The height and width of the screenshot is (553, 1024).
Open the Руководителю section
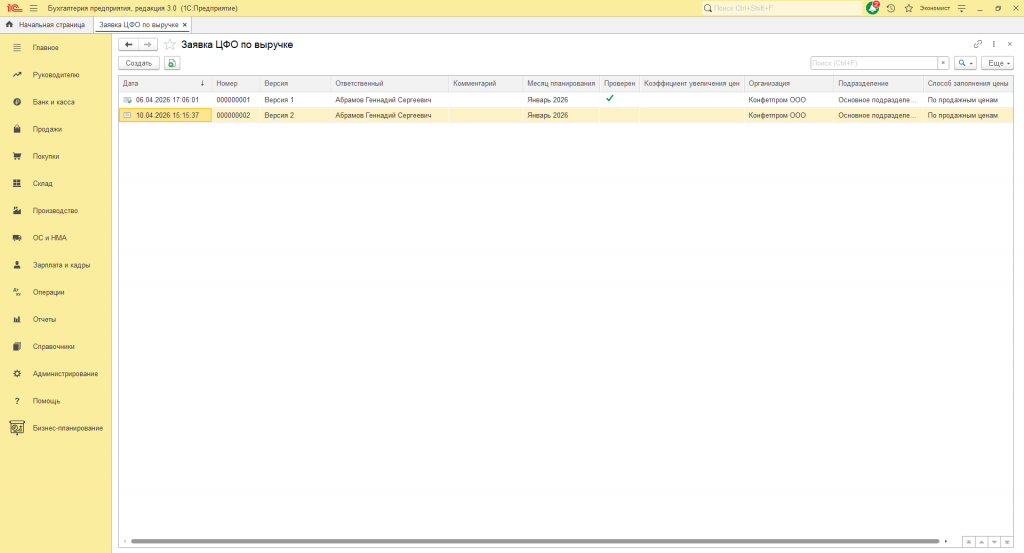click(56, 75)
